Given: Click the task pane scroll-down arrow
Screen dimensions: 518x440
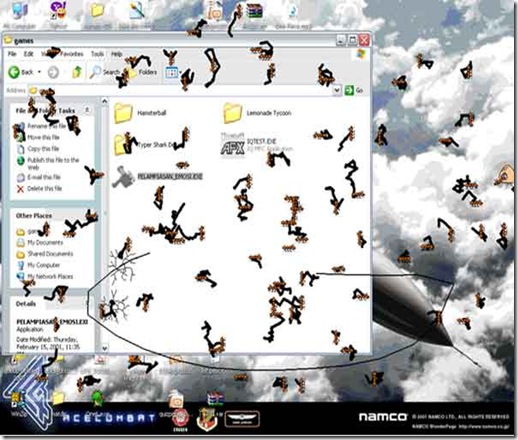Looking at the screenshot, I should (x=105, y=348).
